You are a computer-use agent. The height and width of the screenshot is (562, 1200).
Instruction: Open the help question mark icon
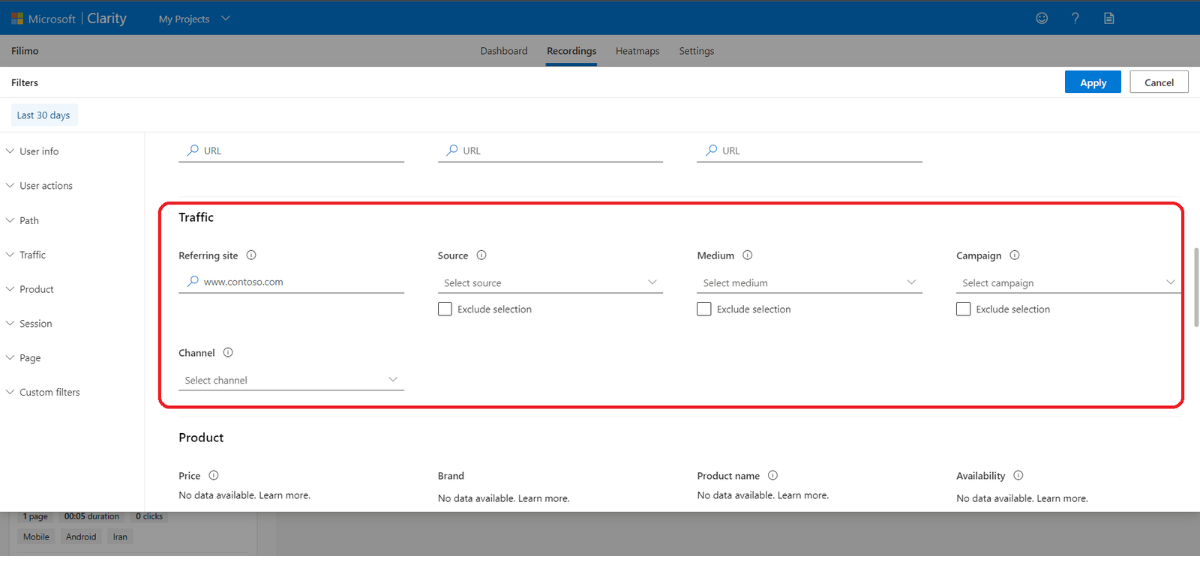tap(1075, 18)
